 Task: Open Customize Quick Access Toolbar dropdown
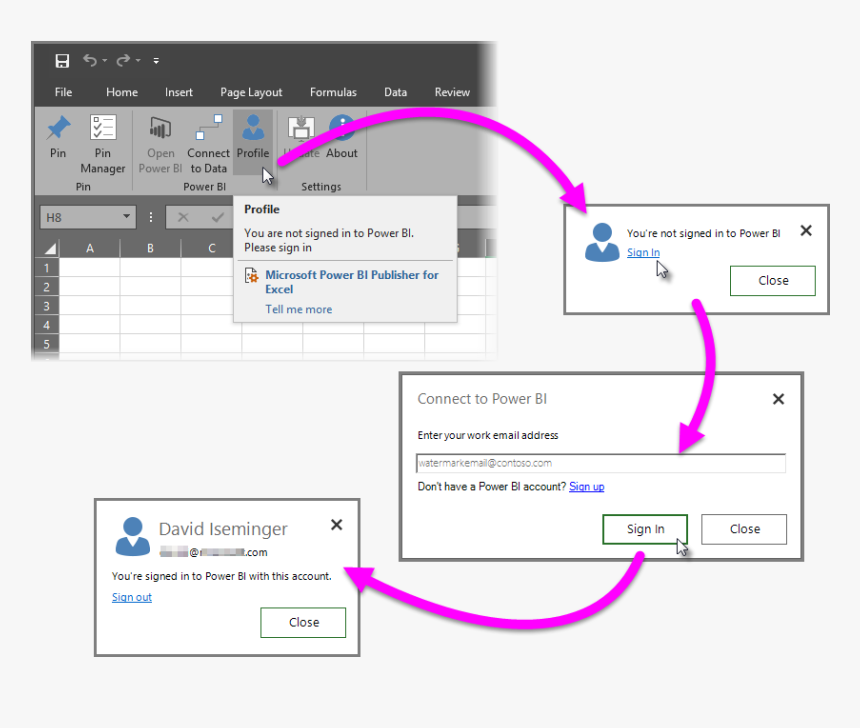tap(156, 60)
